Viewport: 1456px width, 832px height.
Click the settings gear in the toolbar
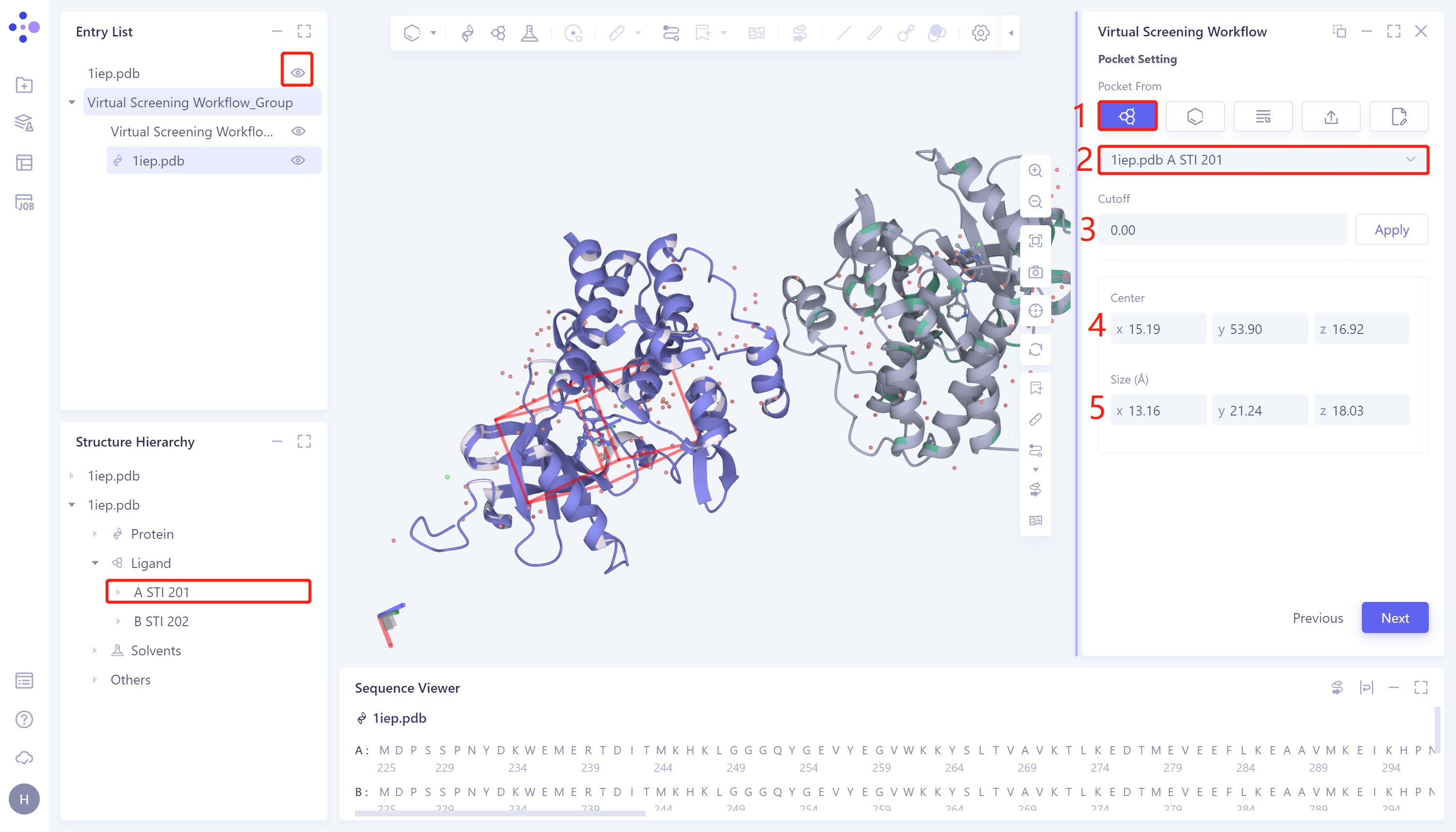[x=980, y=33]
